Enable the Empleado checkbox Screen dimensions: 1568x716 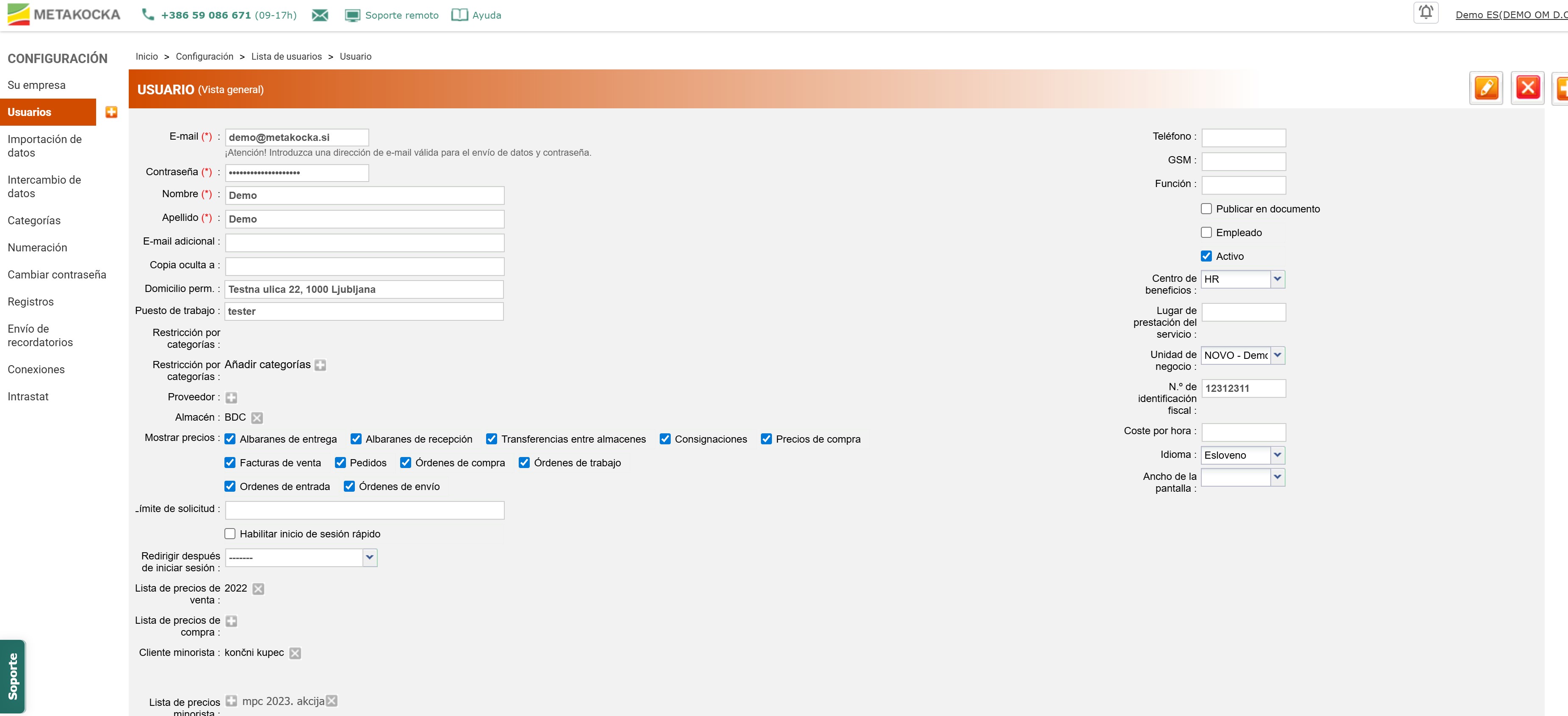[1206, 232]
